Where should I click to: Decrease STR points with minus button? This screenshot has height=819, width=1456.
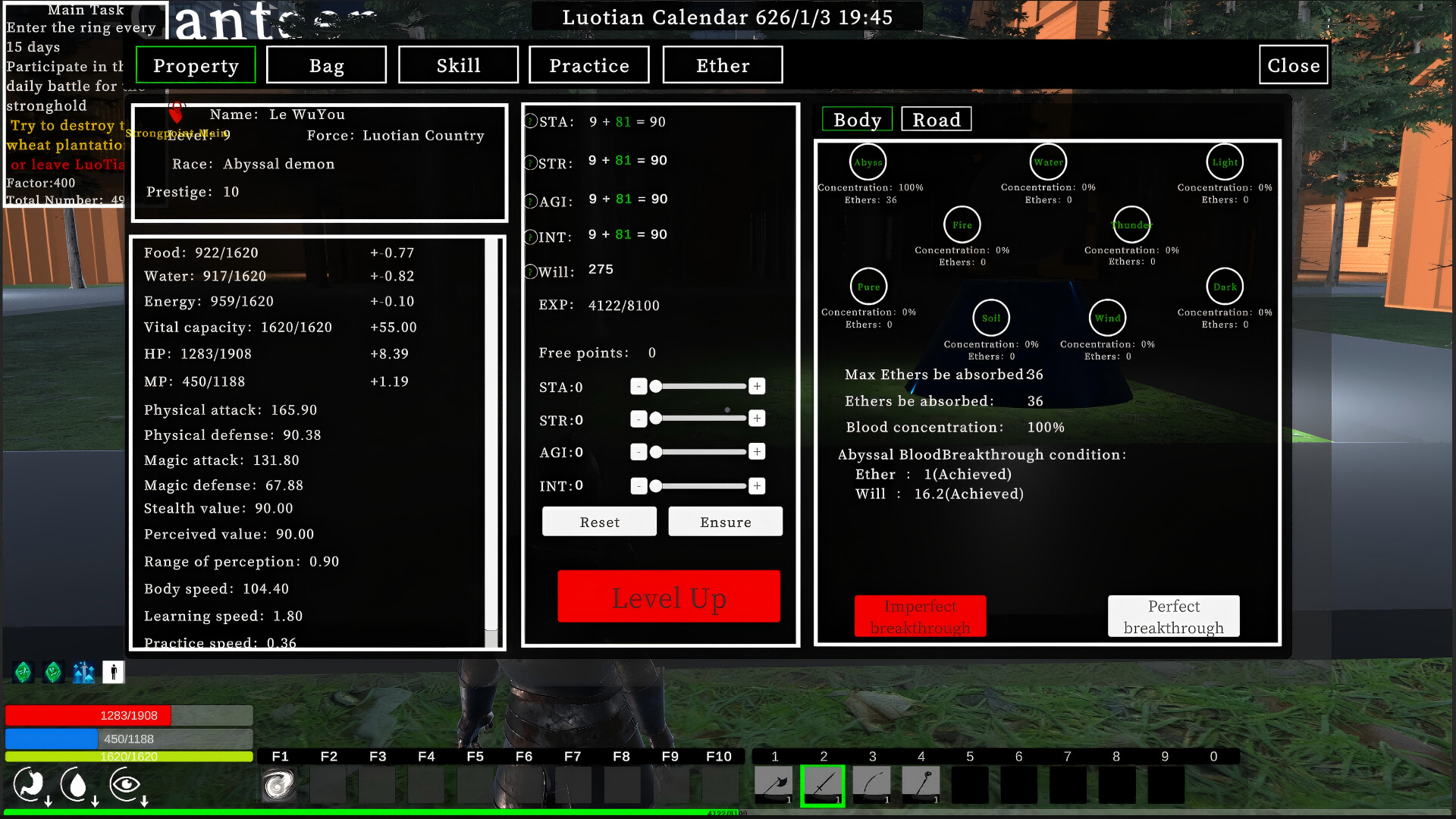point(639,419)
